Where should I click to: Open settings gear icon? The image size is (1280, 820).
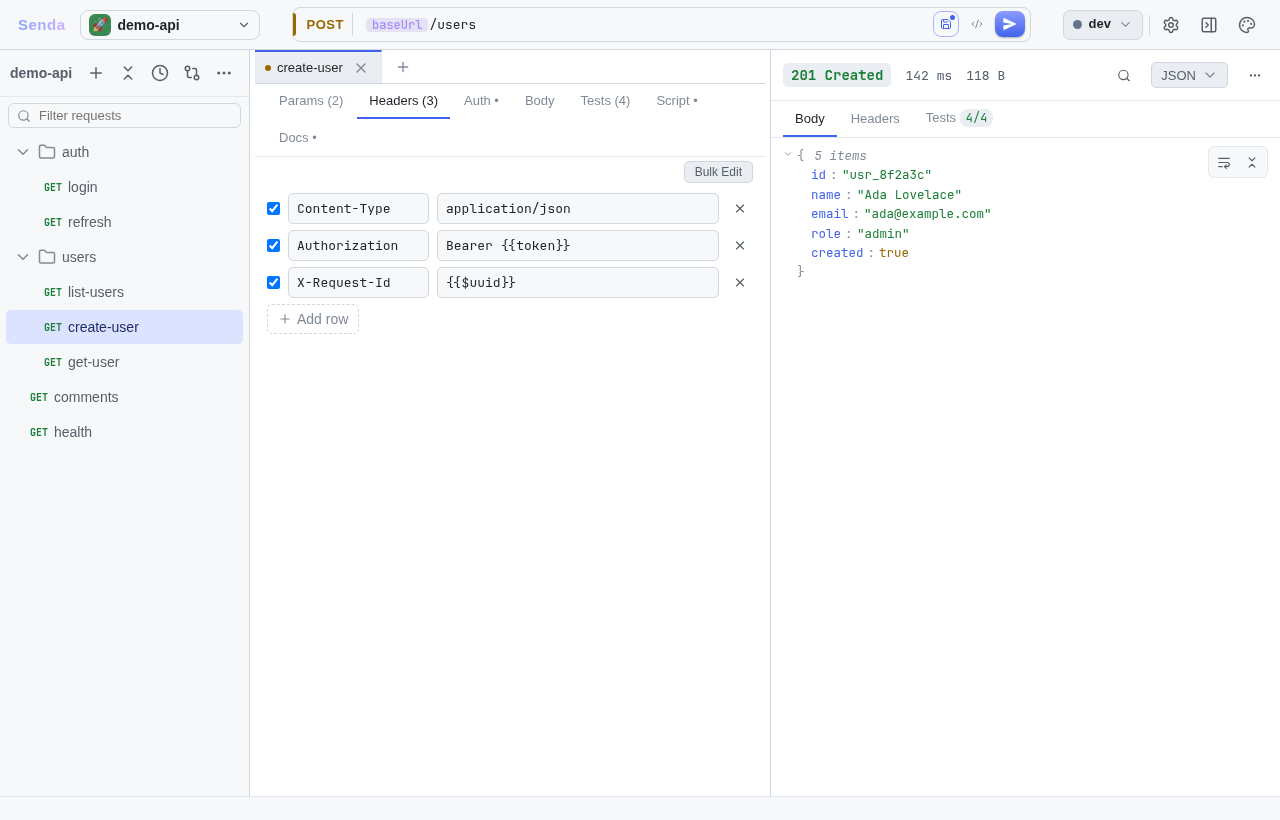coord(1171,25)
